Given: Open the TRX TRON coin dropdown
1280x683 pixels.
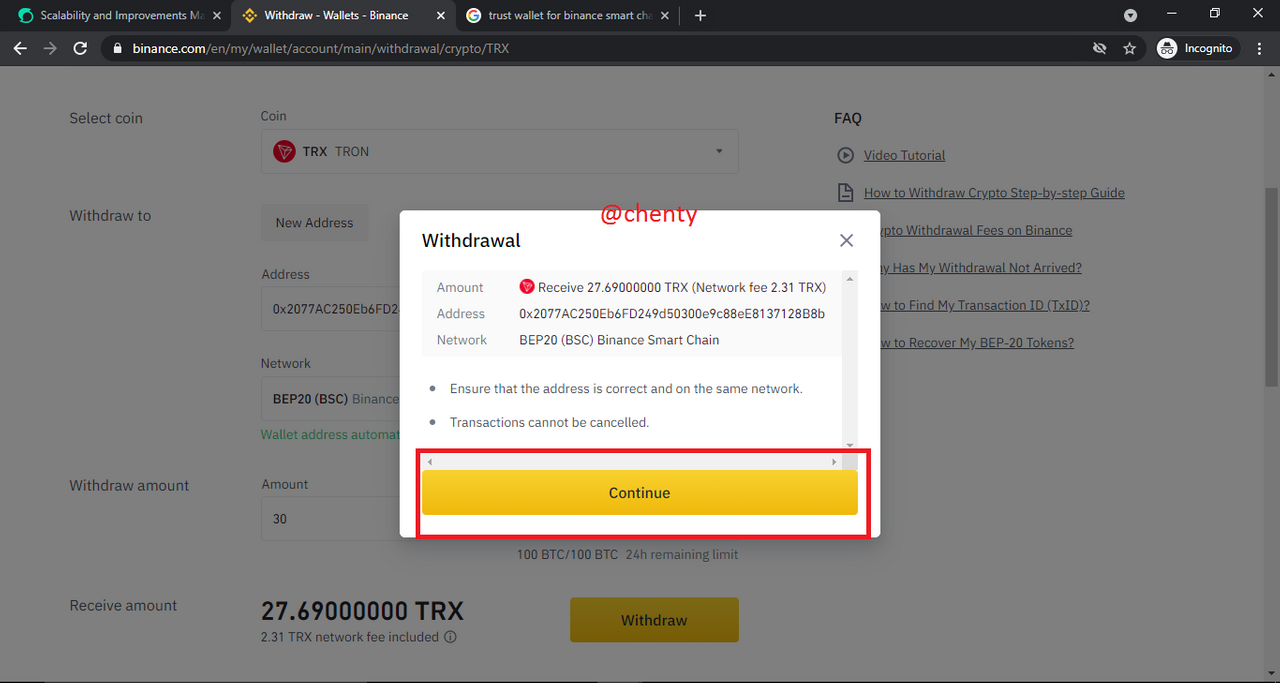Looking at the screenshot, I should click(x=499, y=151).
